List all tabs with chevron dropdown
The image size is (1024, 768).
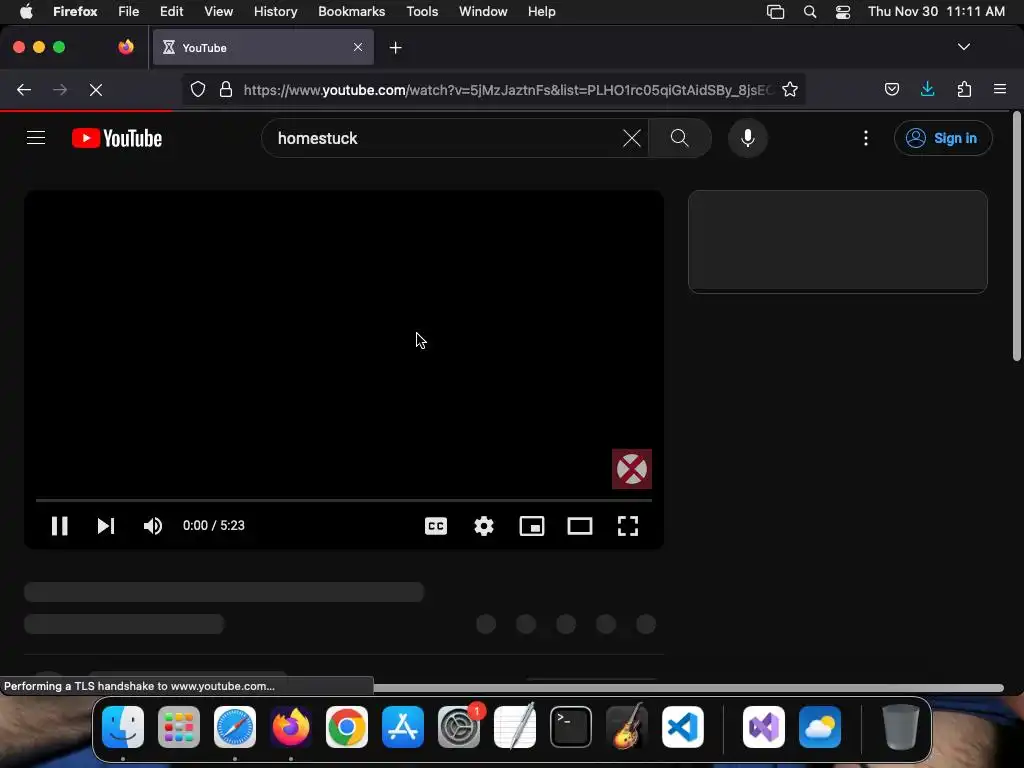963,47
